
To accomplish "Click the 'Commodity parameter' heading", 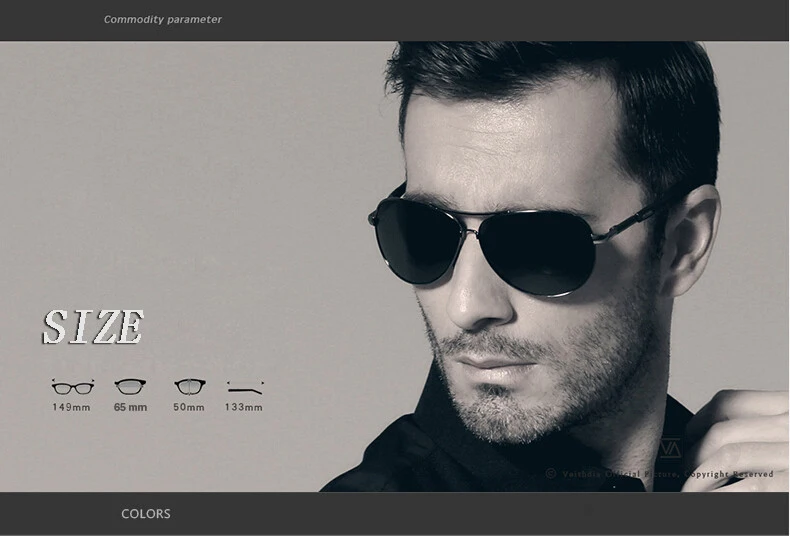I will (162, 20).
